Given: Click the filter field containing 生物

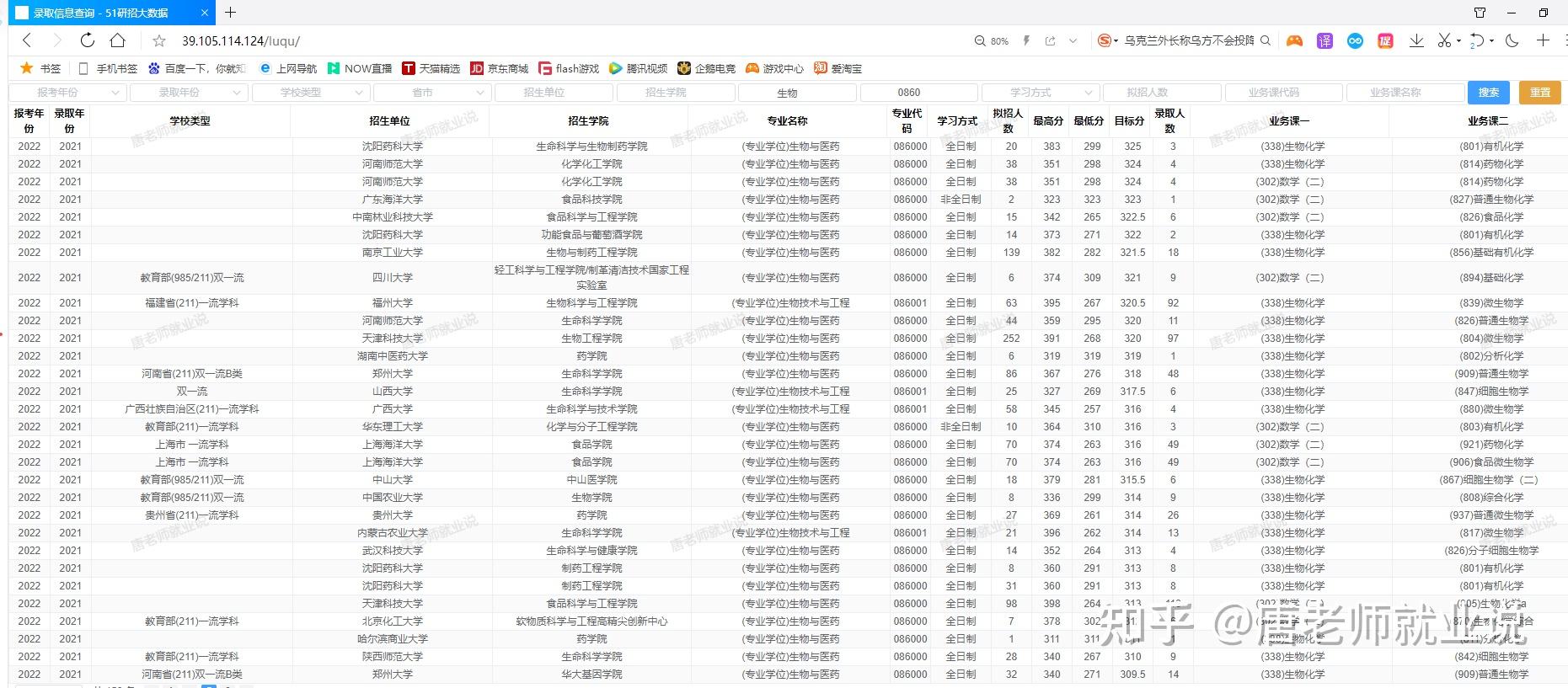Looking at the screenshot, I should click(x=797, y=93).
